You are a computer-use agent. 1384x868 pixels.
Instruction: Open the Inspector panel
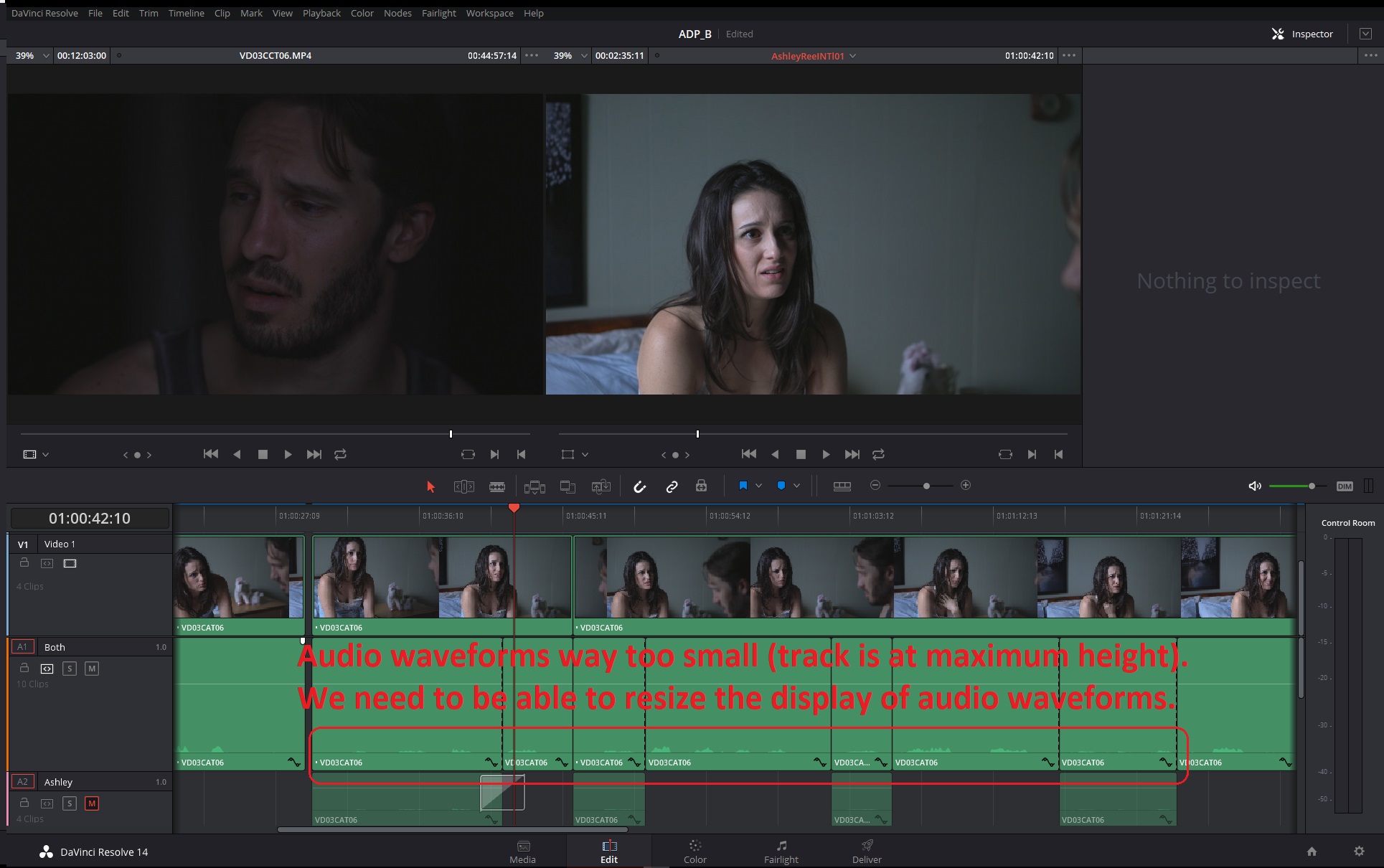point(1302,34)
